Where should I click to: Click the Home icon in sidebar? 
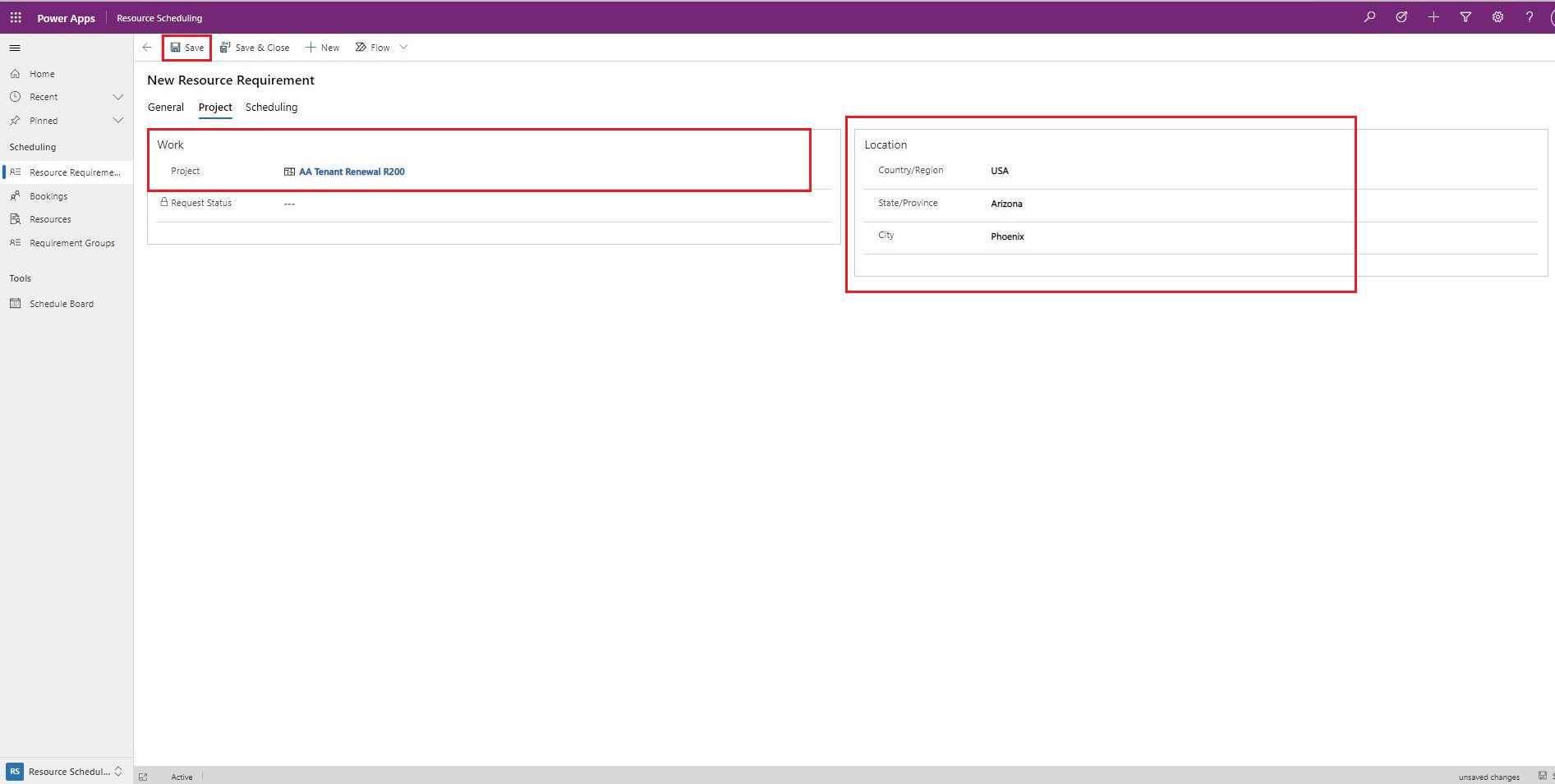[x=15, y=74]
